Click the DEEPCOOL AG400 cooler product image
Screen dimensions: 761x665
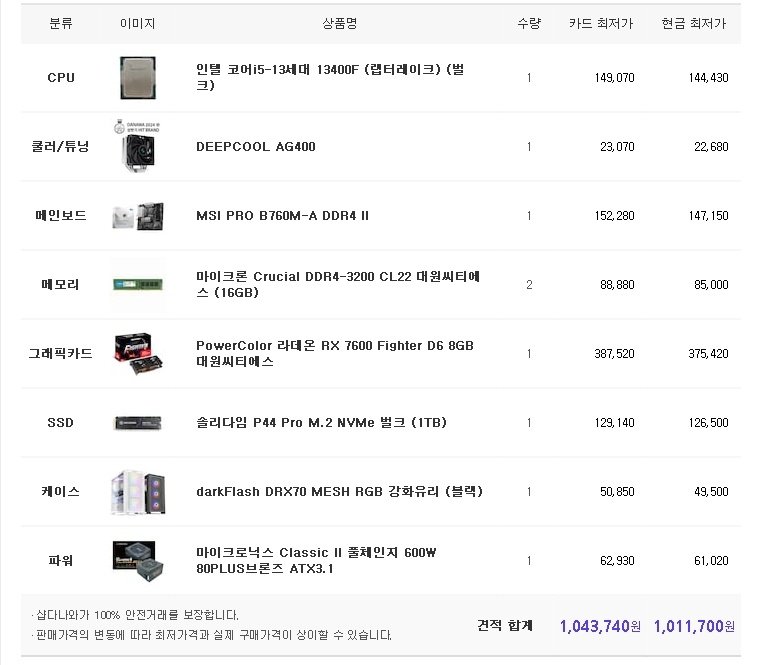tap(138, 146)
